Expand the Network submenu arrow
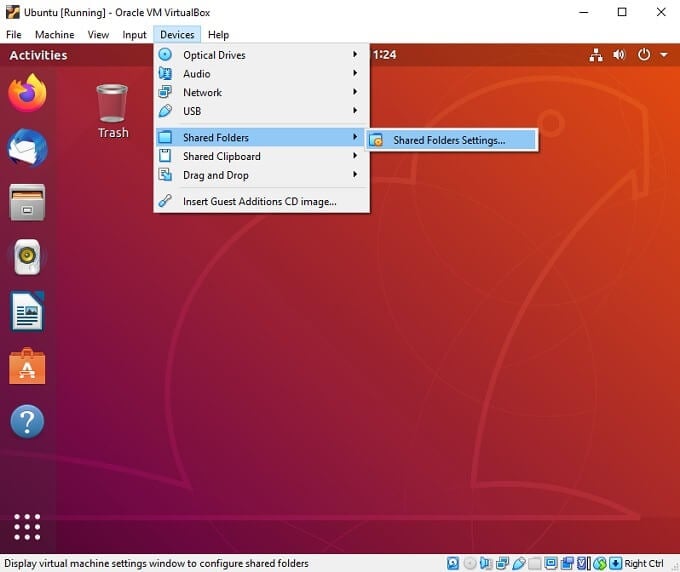 [355, 92]
